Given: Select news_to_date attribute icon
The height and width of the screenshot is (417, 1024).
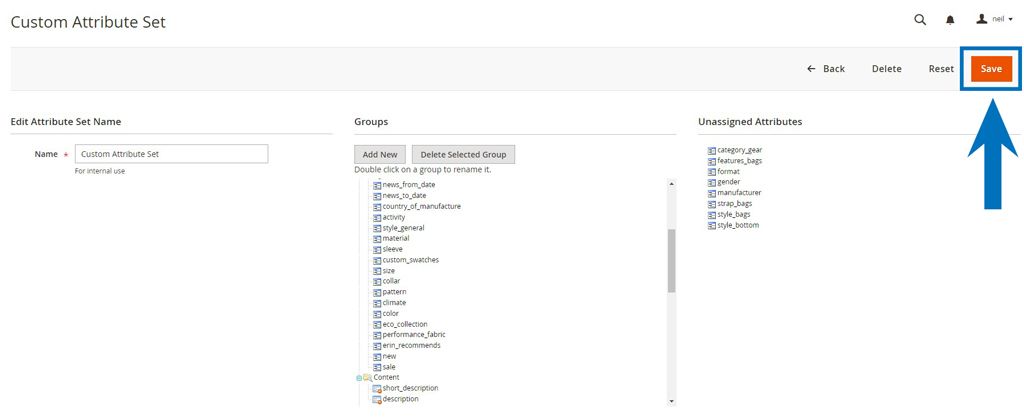Looking at the screenshot, I should [x=377, y=196].
